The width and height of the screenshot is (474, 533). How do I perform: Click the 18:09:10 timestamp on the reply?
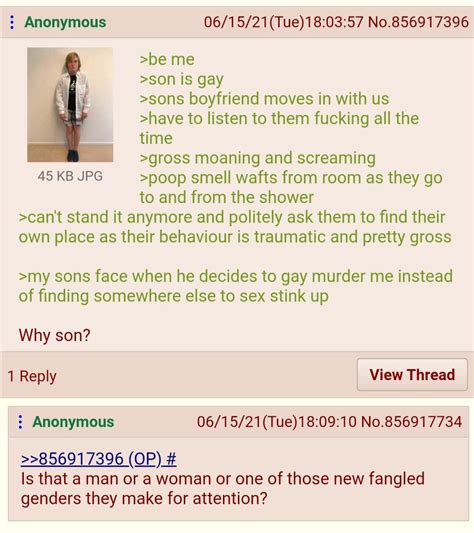[x=327, y=422]
